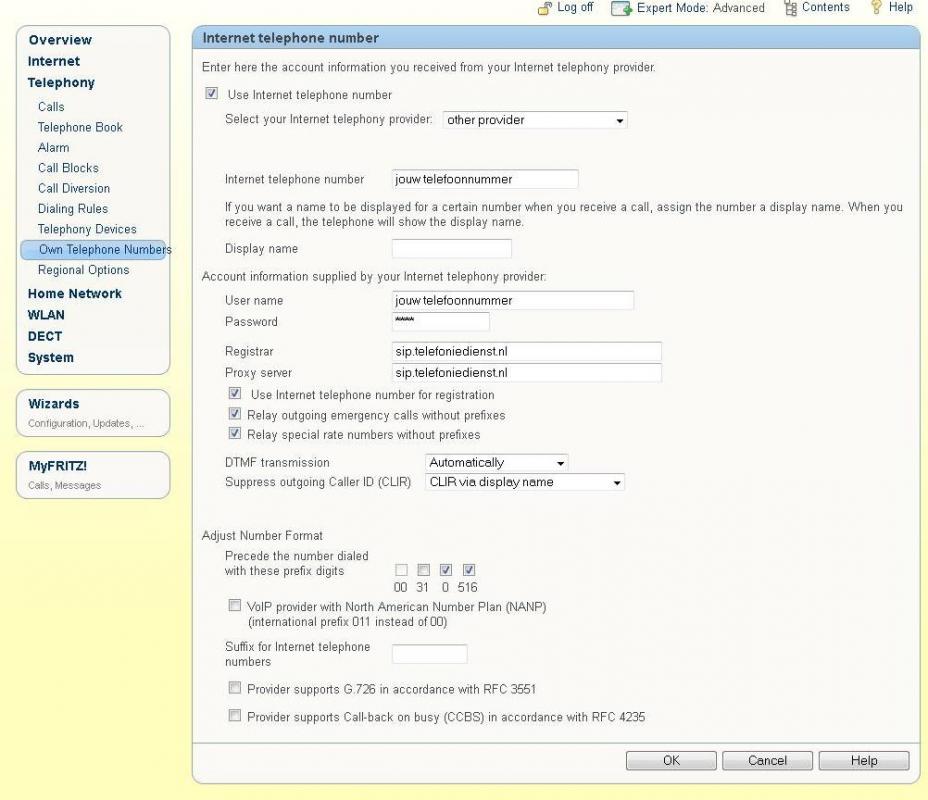Click the Help lightbulb icon
The width and height of the screenshot is (928, 800).
pos(877,8)
